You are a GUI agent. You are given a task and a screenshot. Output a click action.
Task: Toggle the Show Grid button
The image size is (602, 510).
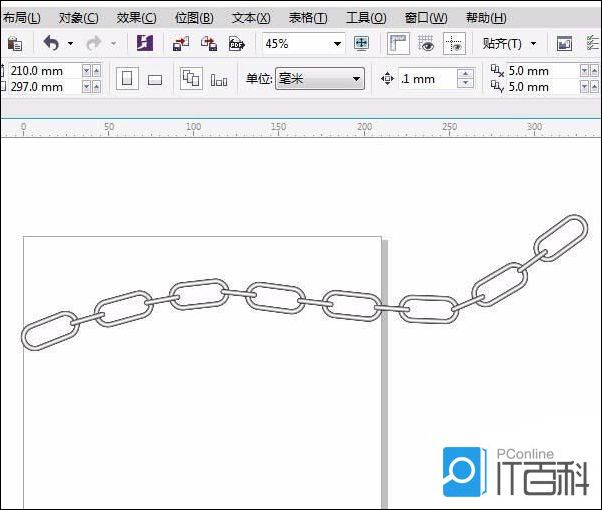click(426, 44)
